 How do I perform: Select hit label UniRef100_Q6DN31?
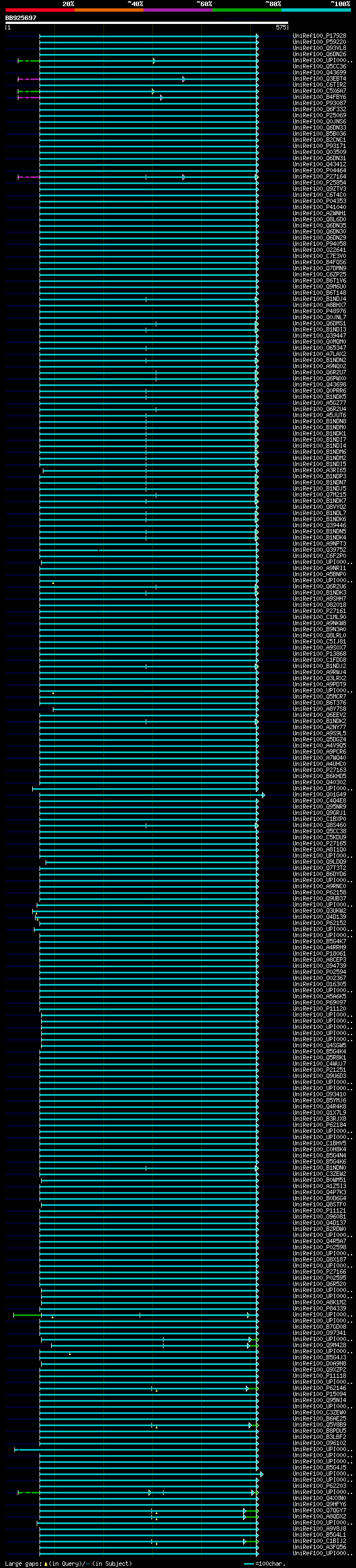319,159
